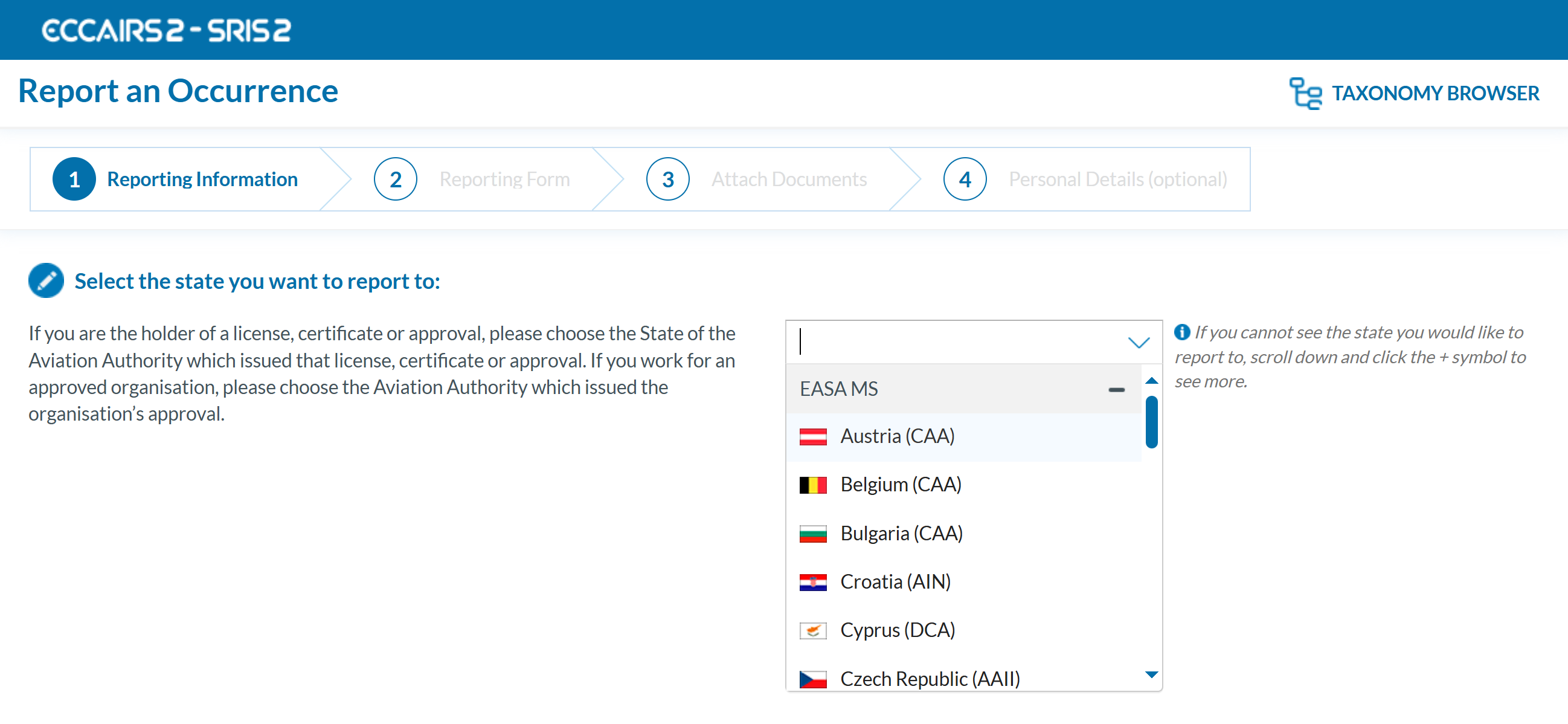Screen dimensions: 1568x724
Task: Click the Taxonomy Browser tree icon
Action: pos(1305,93)
